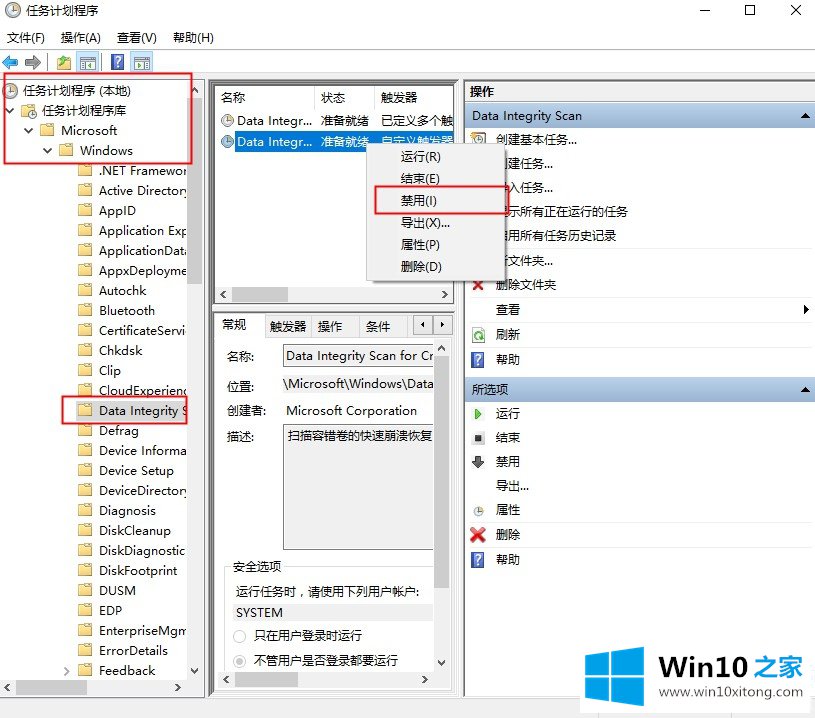Click the tree pane vertical scrollbar thumb
Viewport: 815px width, 718px height.
point(195,190)
